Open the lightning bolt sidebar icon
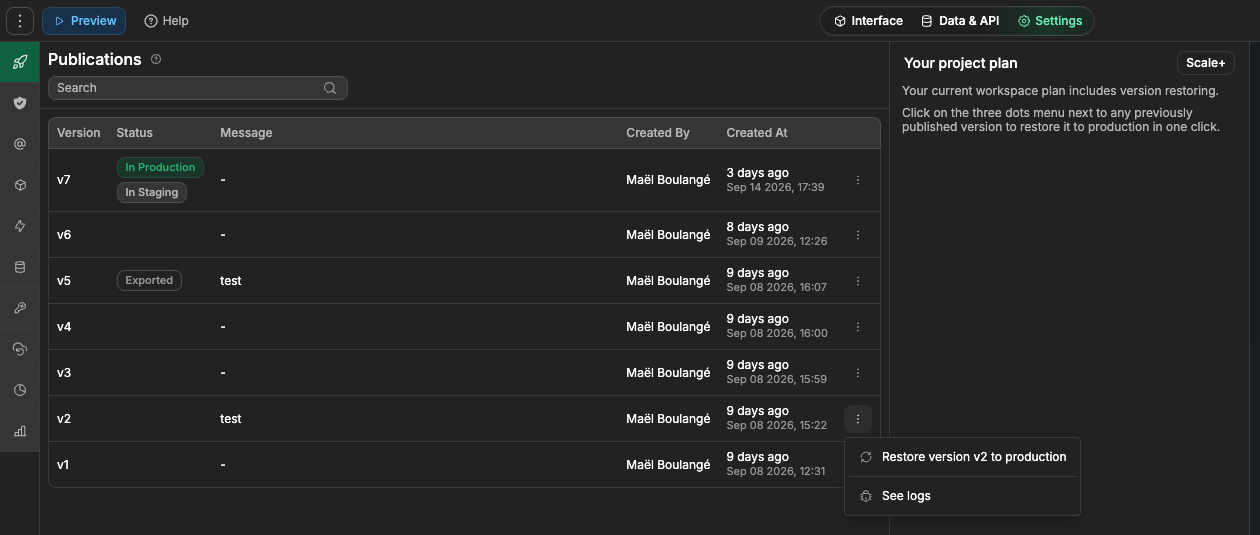Screen dimensions: 1260x535 (x=20, y=226)
